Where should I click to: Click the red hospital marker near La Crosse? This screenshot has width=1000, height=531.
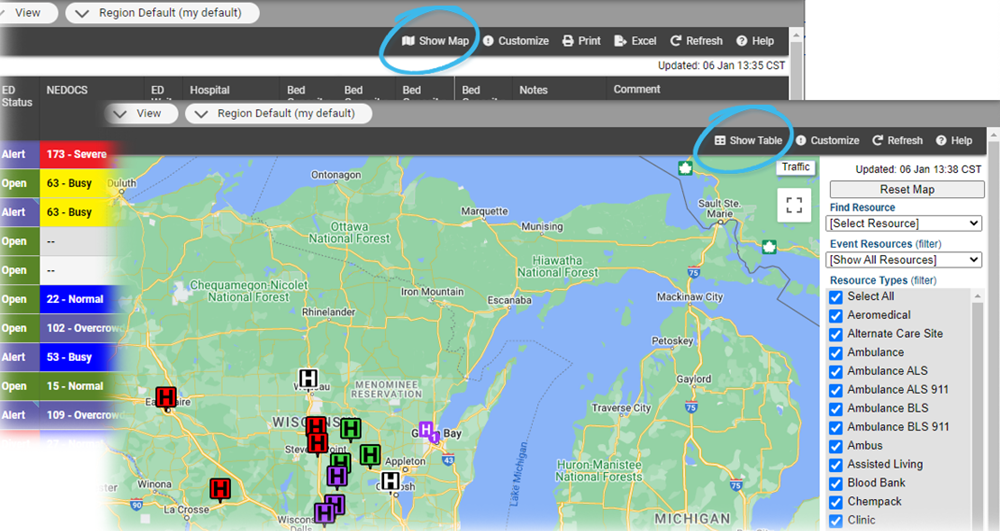click(x=220, y=490)
